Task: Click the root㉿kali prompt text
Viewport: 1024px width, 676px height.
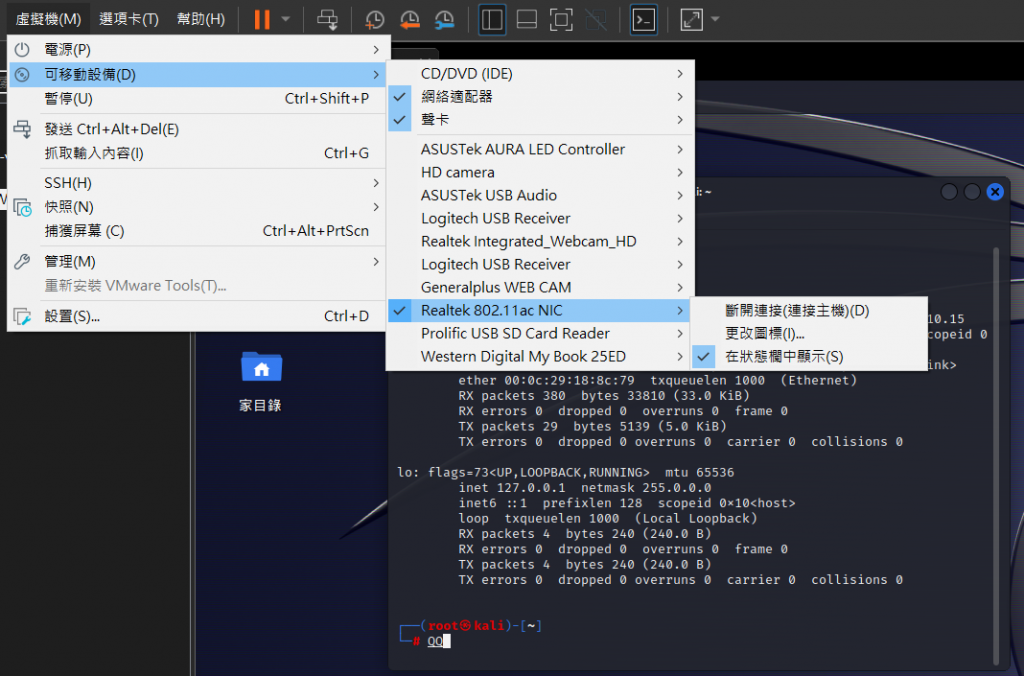Action: tap(466, 626)
